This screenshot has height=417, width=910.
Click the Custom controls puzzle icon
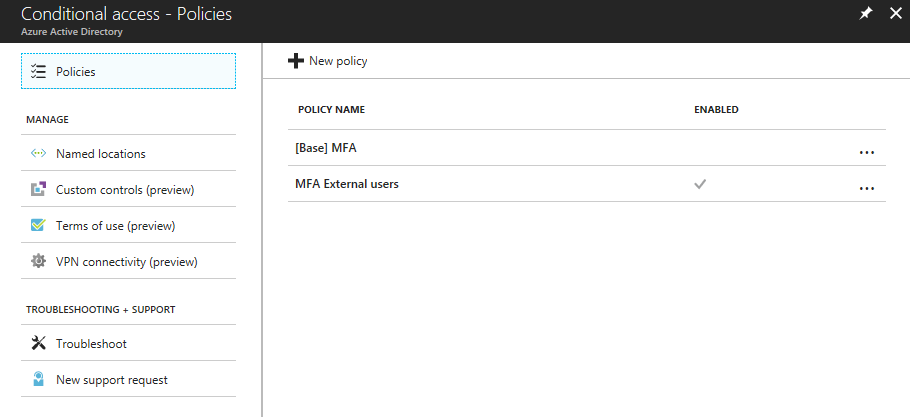[x=38, y=189]
